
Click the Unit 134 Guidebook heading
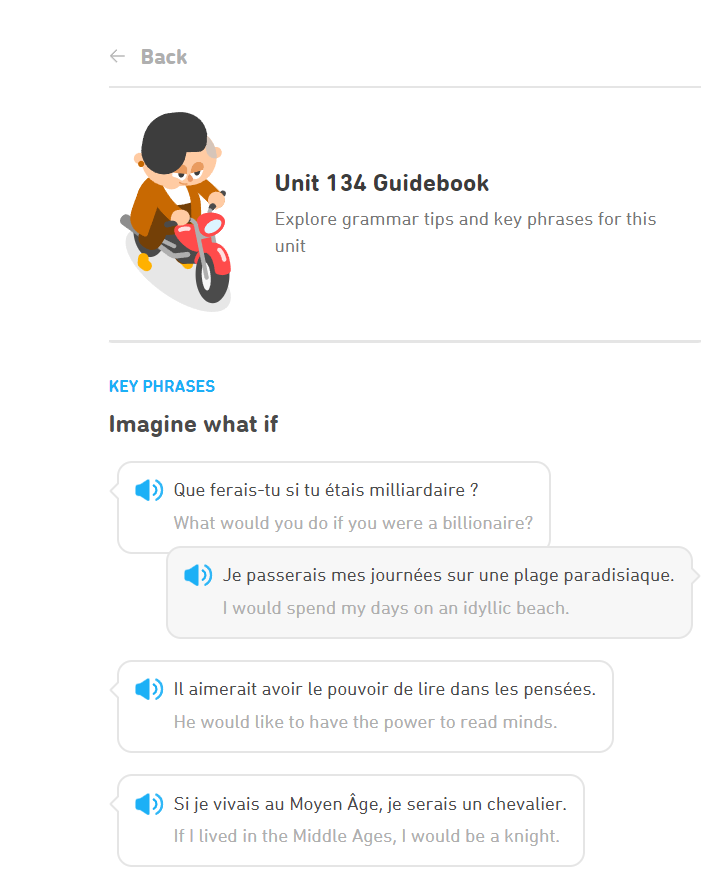381,183
